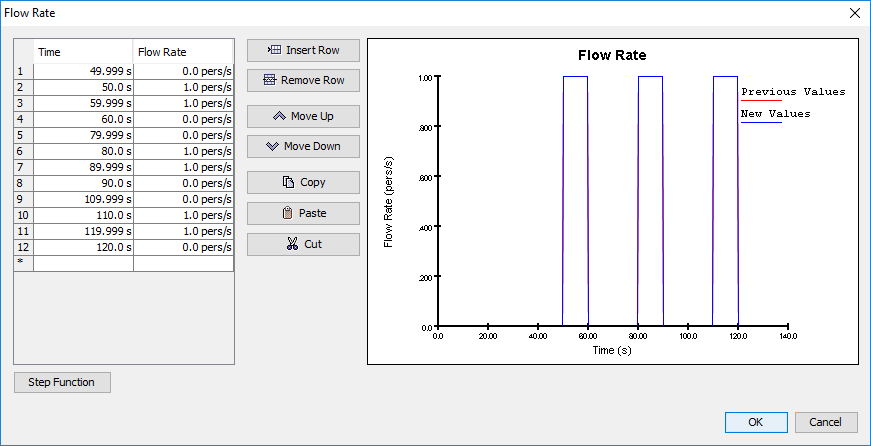Apply the Step Function button
The width and height of the screenshot is (871, 446).
coord(62,382)
